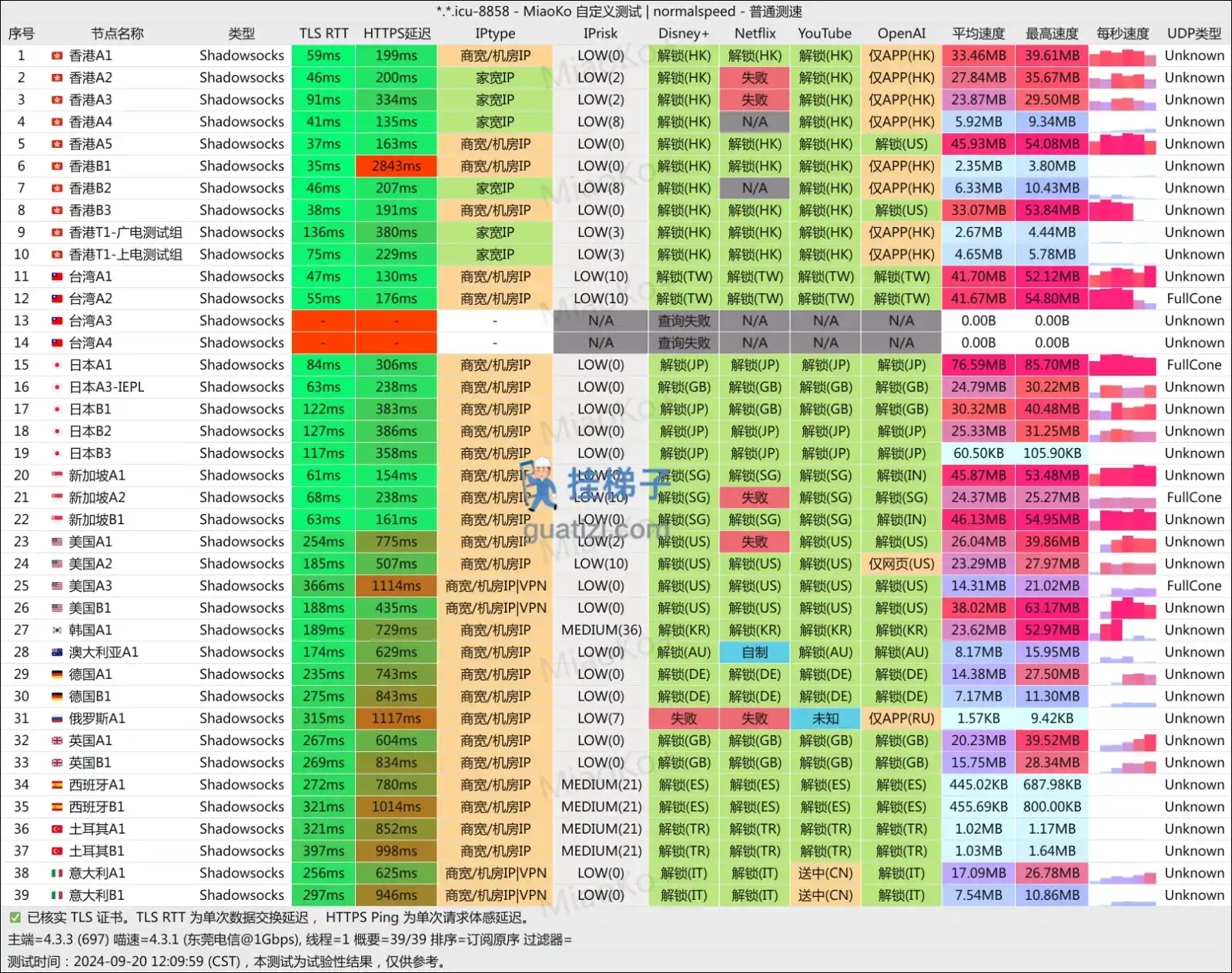Viewport: 1232px width, 973px height.
Task: Click the 85.70MB max speed cell
Action: (x=1052, y=365)
